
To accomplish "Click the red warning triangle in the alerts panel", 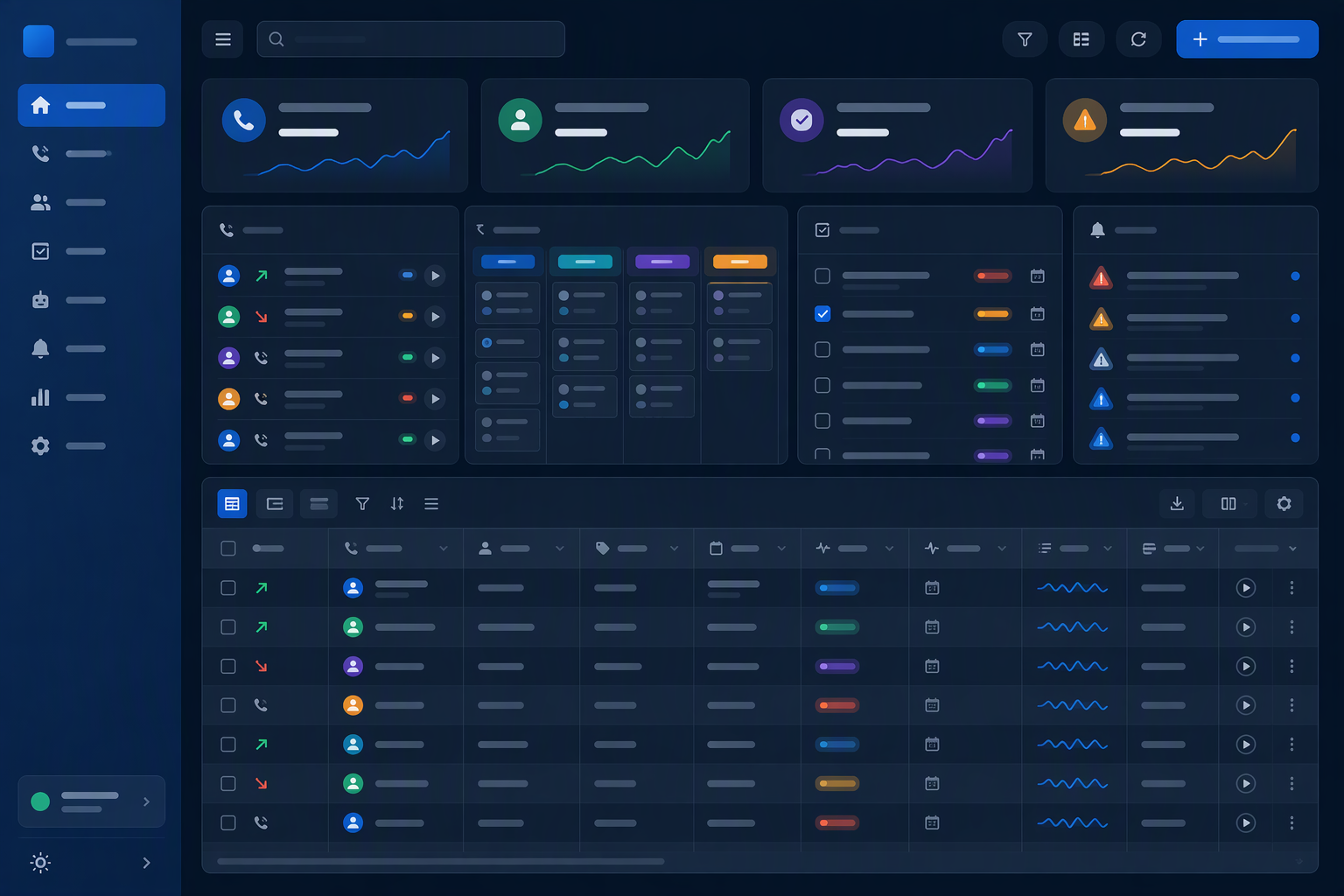I will 1101,278.
